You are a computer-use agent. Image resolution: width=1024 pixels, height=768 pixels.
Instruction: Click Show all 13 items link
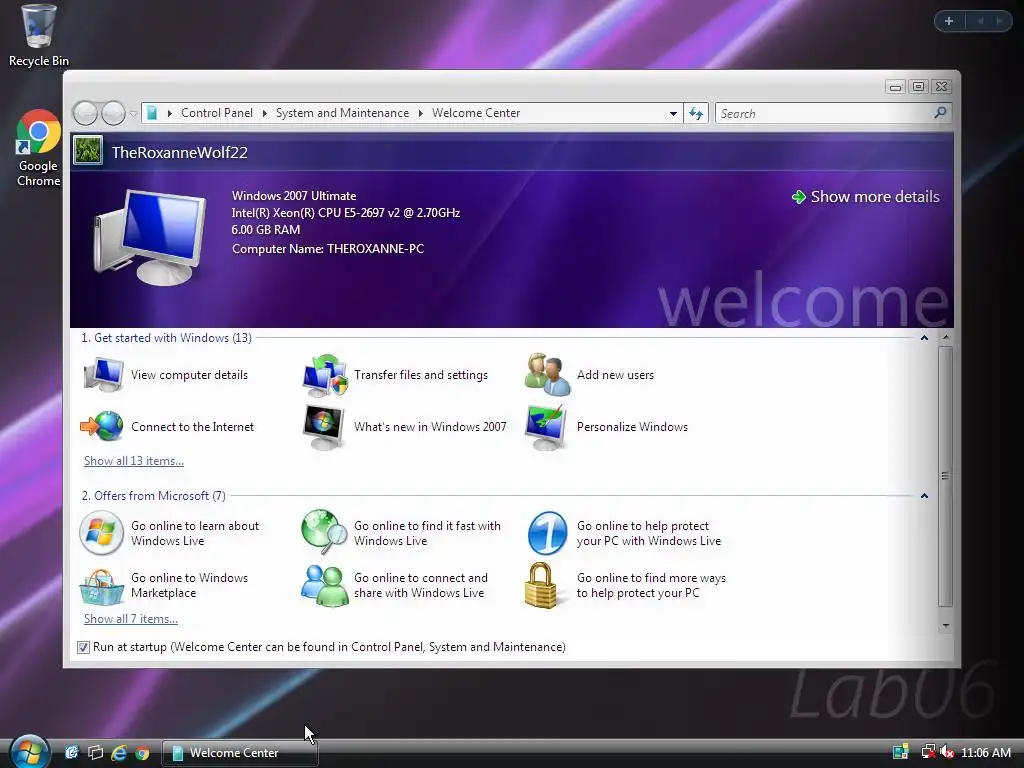[x=134, y=461]
